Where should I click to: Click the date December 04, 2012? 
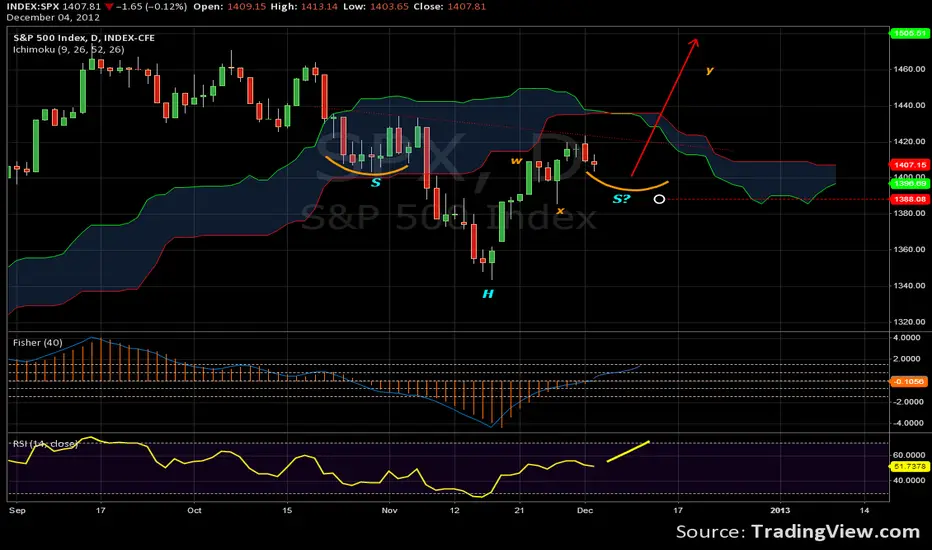pyautogui.click(x=53, y=18)
